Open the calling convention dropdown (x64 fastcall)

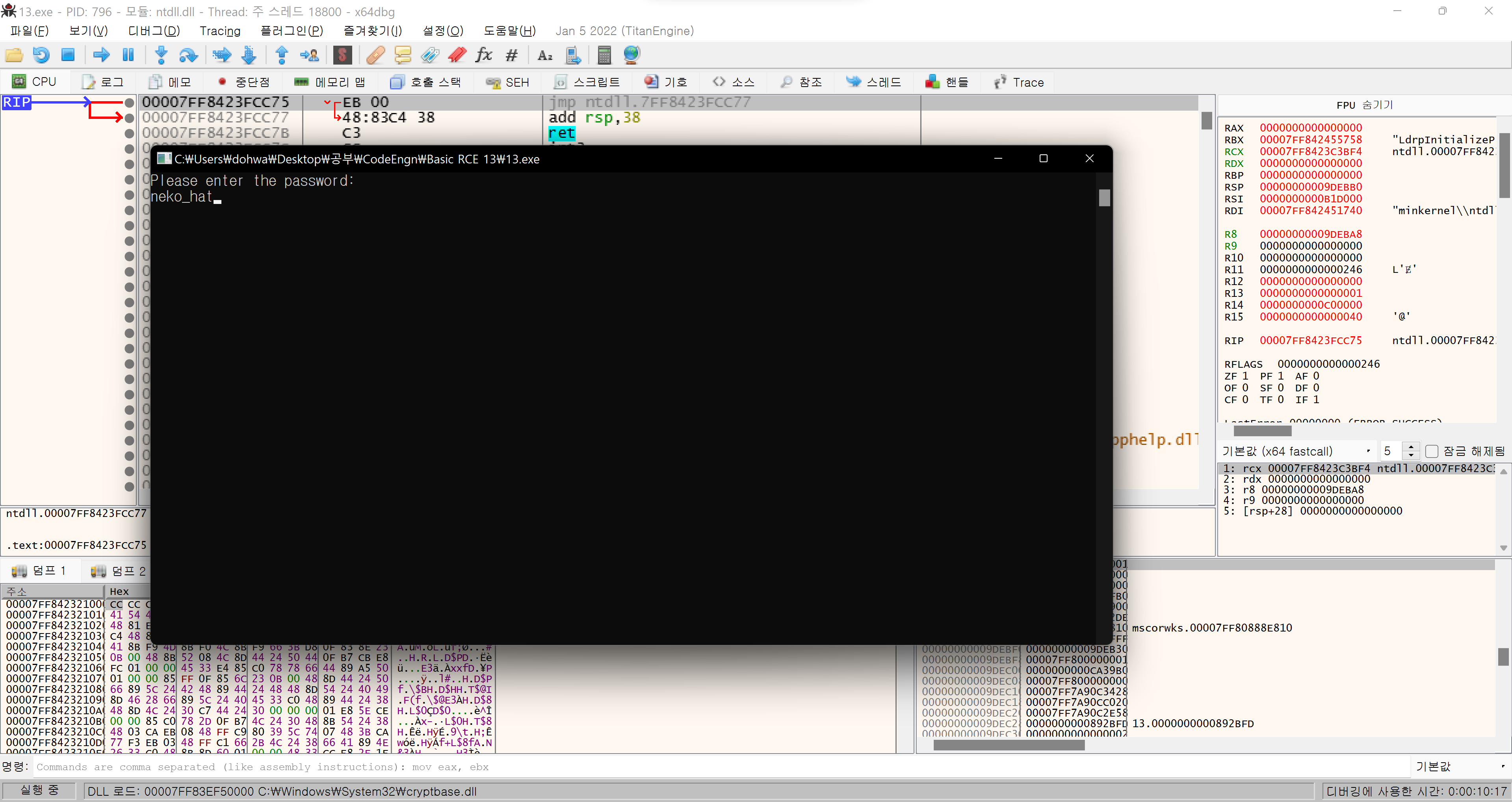[1297, 450]
